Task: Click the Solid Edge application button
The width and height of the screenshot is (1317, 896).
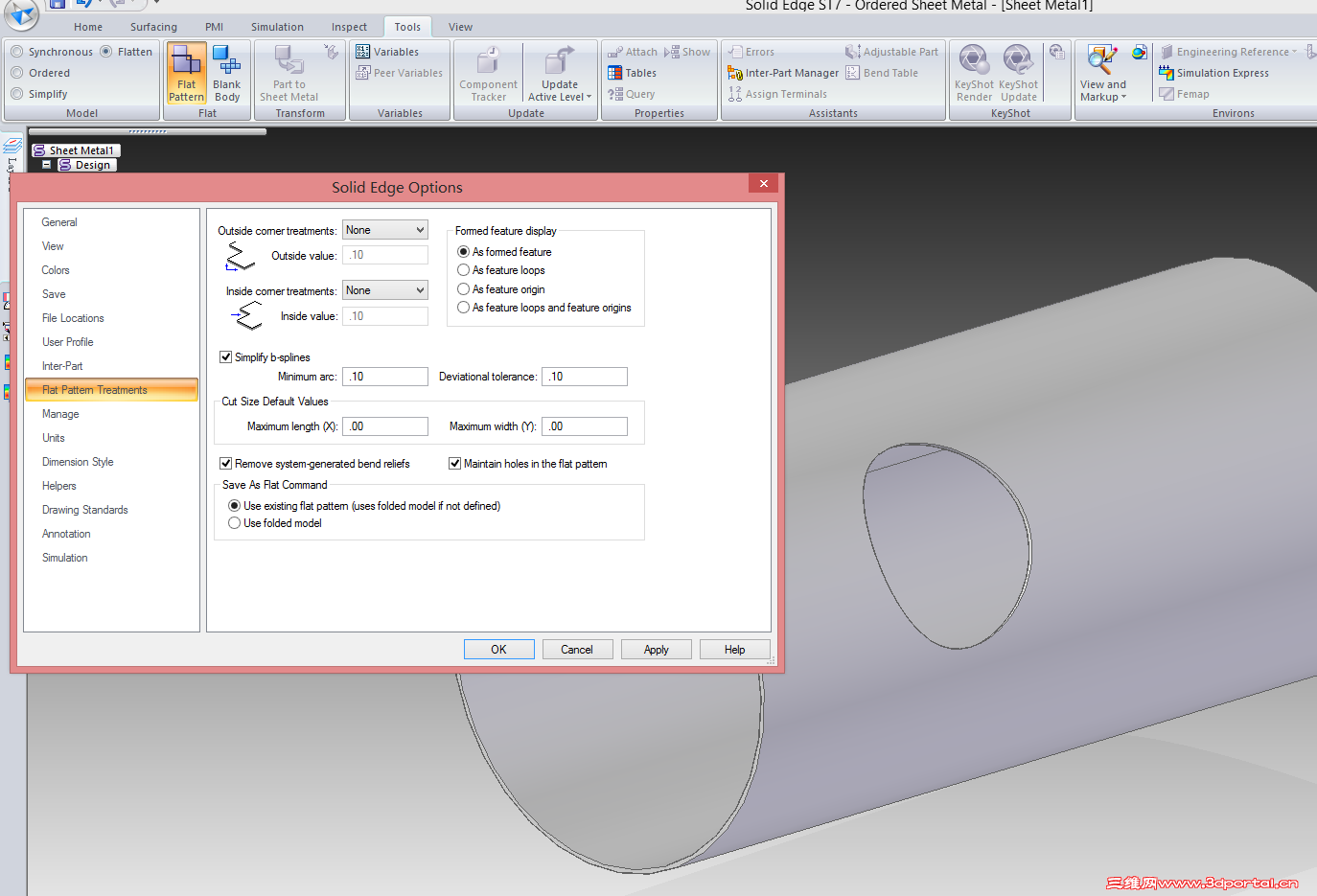Action: point(21,13)
